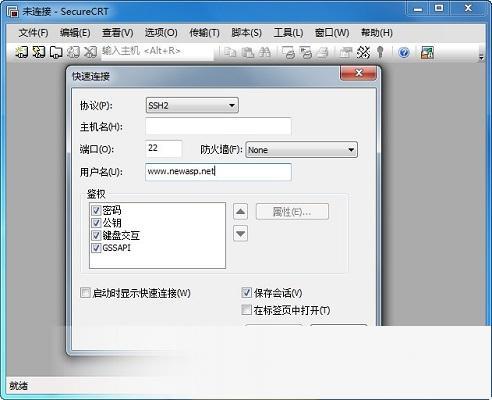Viewport: 492px width, 400px height.
Task: Close the 快速连接 dialog
Action: click(x=359, y=73)
